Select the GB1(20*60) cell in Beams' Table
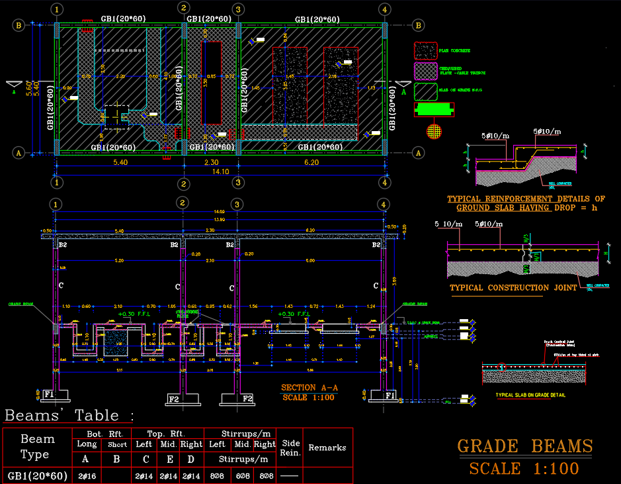This screenshot has width=621, height=484. 38,476
